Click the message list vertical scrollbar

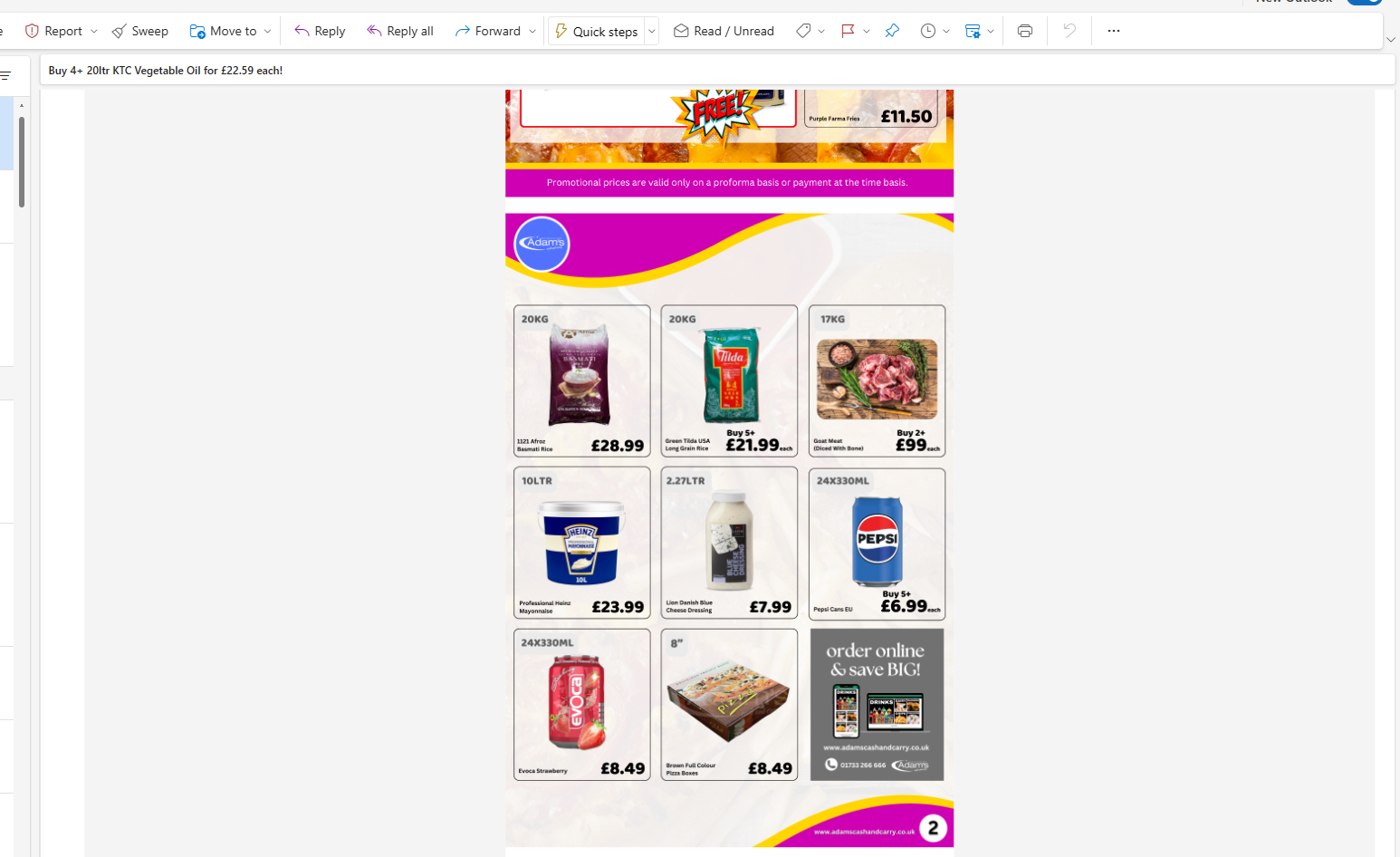tap(21, 161)
